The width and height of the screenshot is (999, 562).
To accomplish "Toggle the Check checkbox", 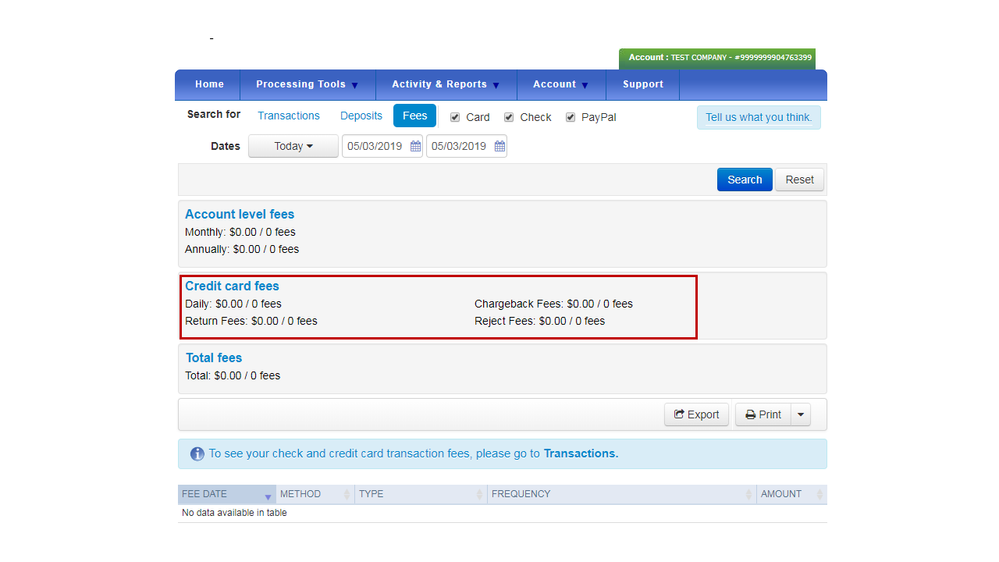I will click(508, 117).
